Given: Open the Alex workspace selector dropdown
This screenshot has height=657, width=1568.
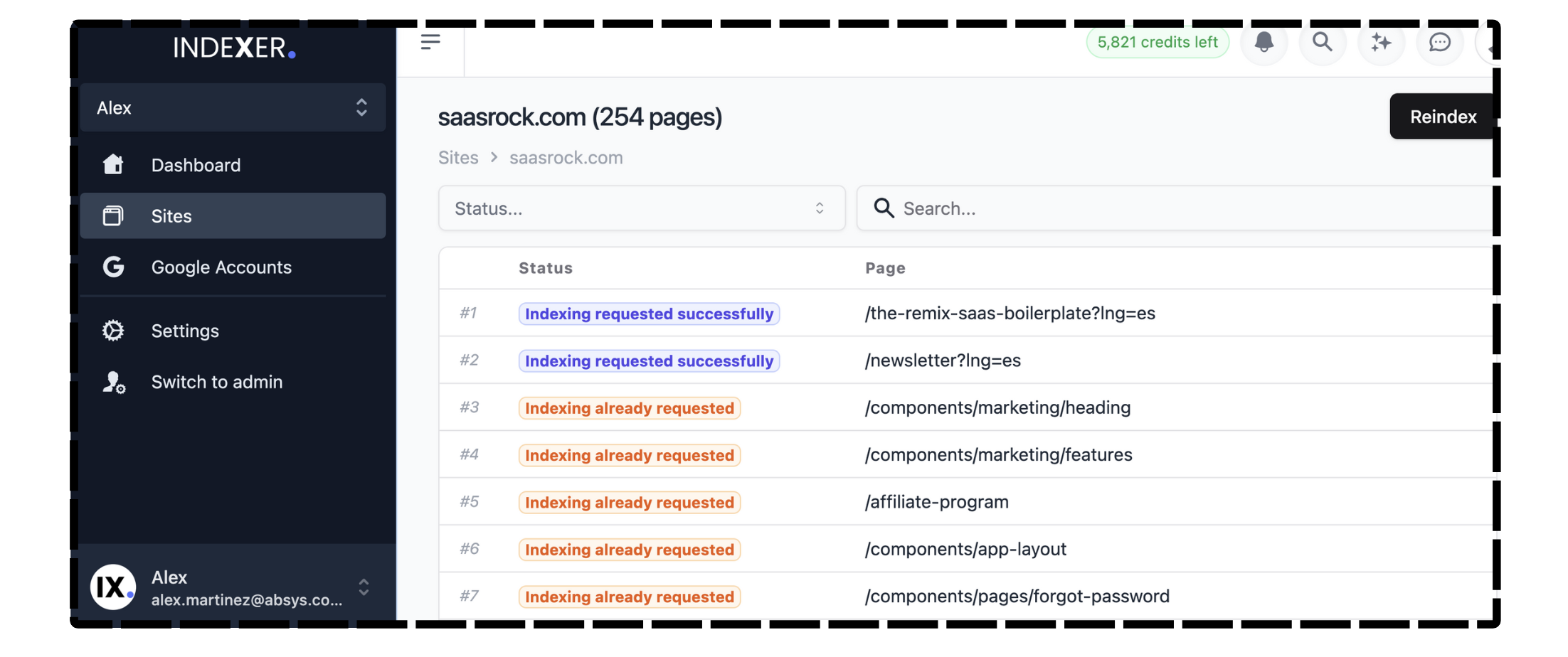Looking at the screenshot, I should [x=233, y=107].
